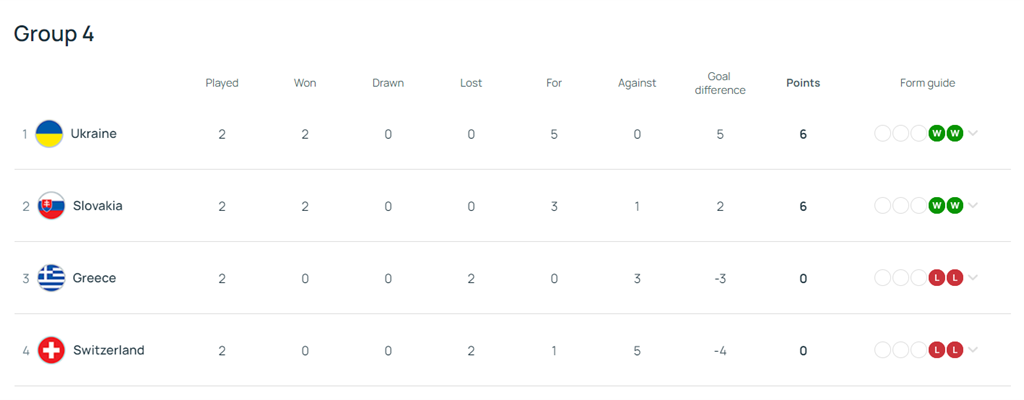Click the Slovakia flag icon
Screen dimensions: 1024x400
pyautogui.click(x=51, y=206)
